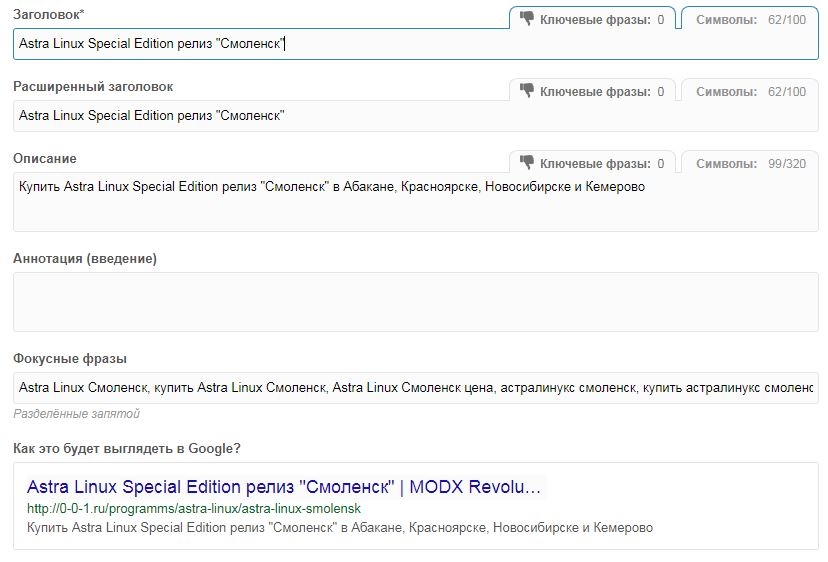
Task: Click the green 0-0-1.ru preview URL
Action: pyautogui.click(x=194, y=509)
